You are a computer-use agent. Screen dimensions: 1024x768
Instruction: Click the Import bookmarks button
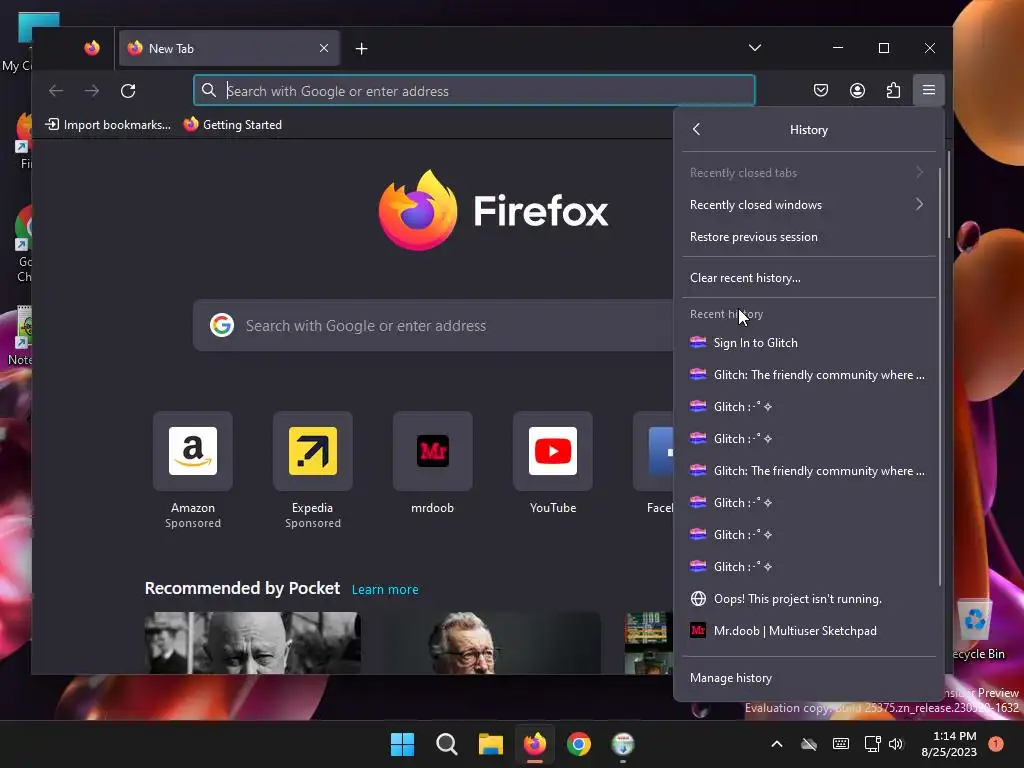point(108,125)
